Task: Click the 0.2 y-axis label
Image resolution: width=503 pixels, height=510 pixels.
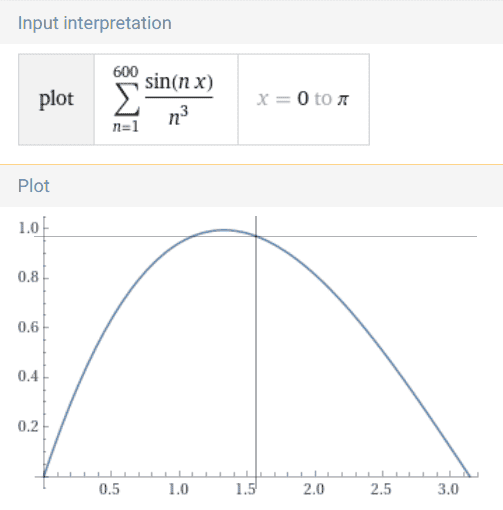Action: point(28,426)
